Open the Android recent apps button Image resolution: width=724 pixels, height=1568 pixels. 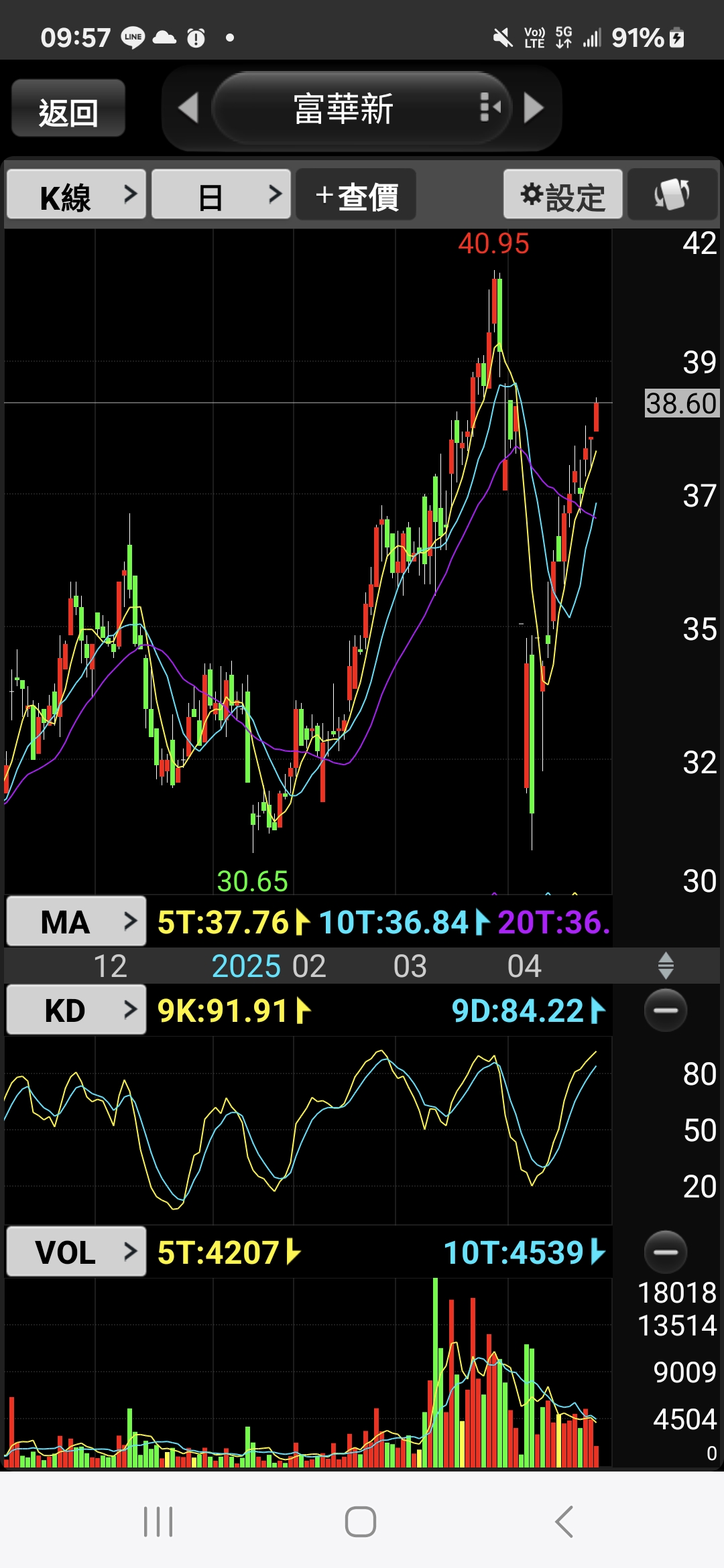158,1521
